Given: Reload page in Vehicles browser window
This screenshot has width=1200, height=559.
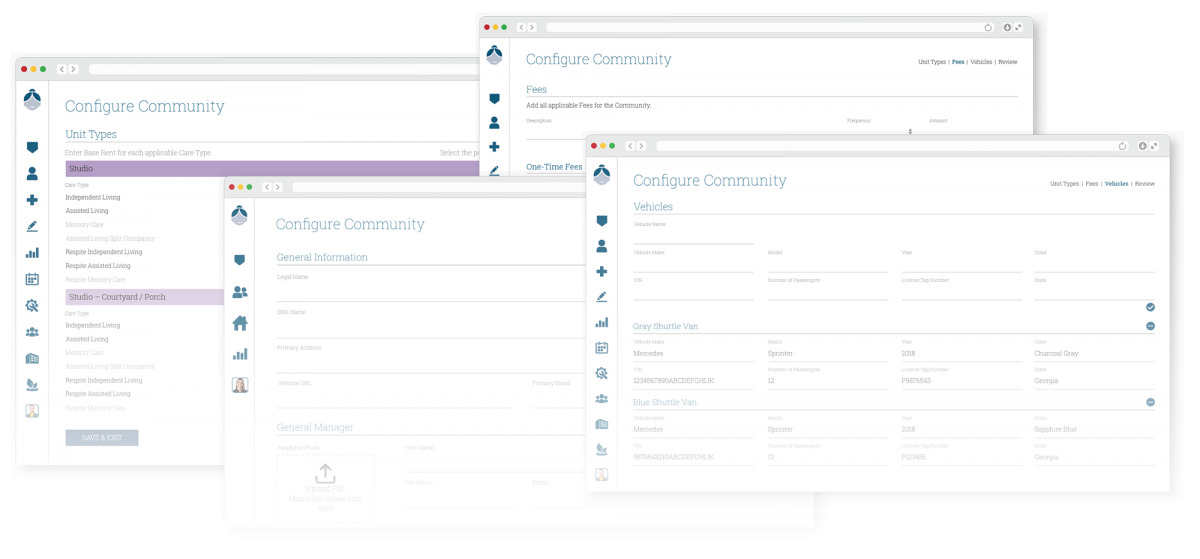Looking at the screenshot, I should 1122,146.
